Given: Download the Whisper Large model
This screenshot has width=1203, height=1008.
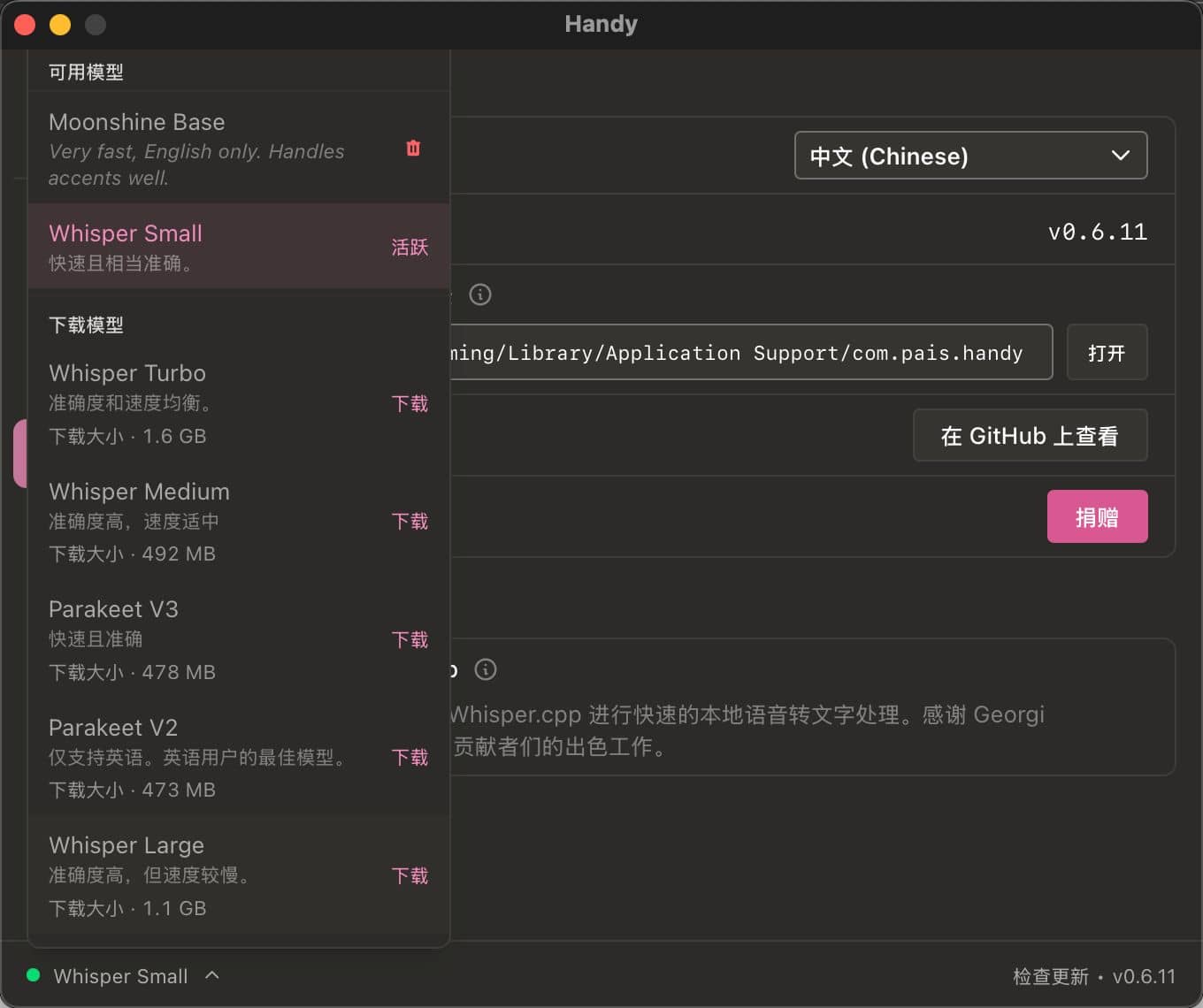Looking at the screenshot, I should coord(410,876).
